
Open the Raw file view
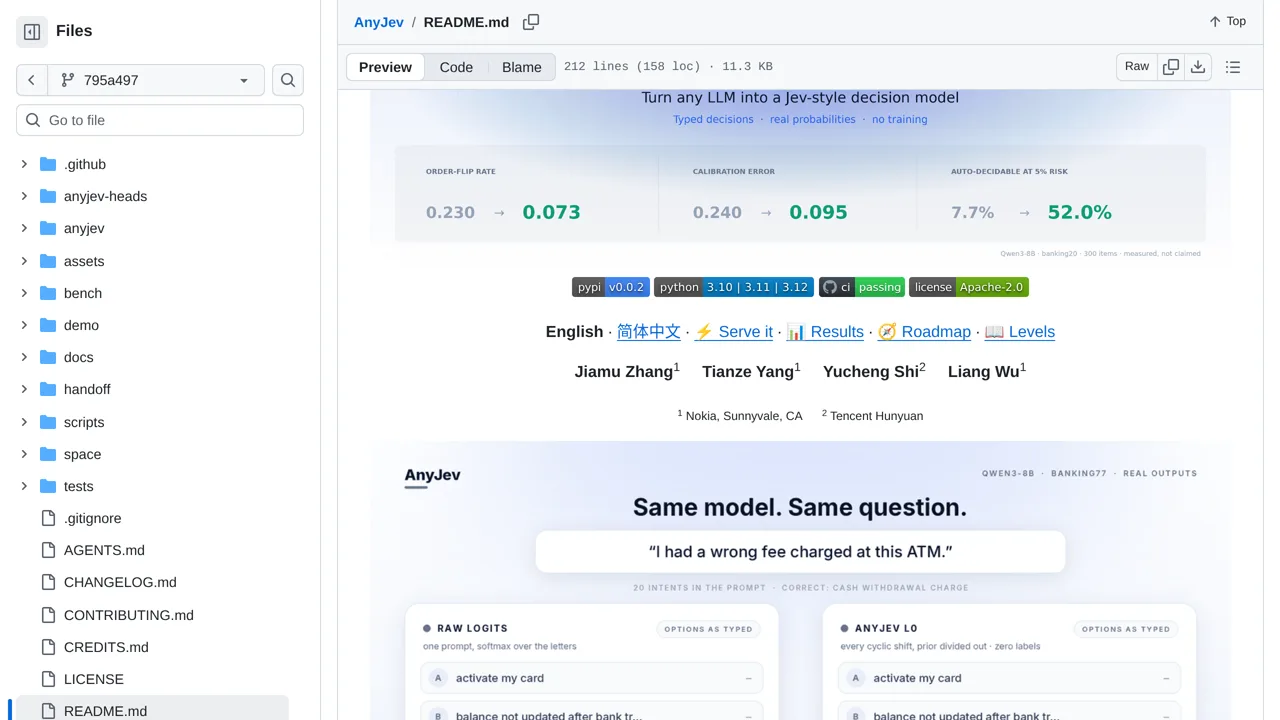(x=1137, y=67)
